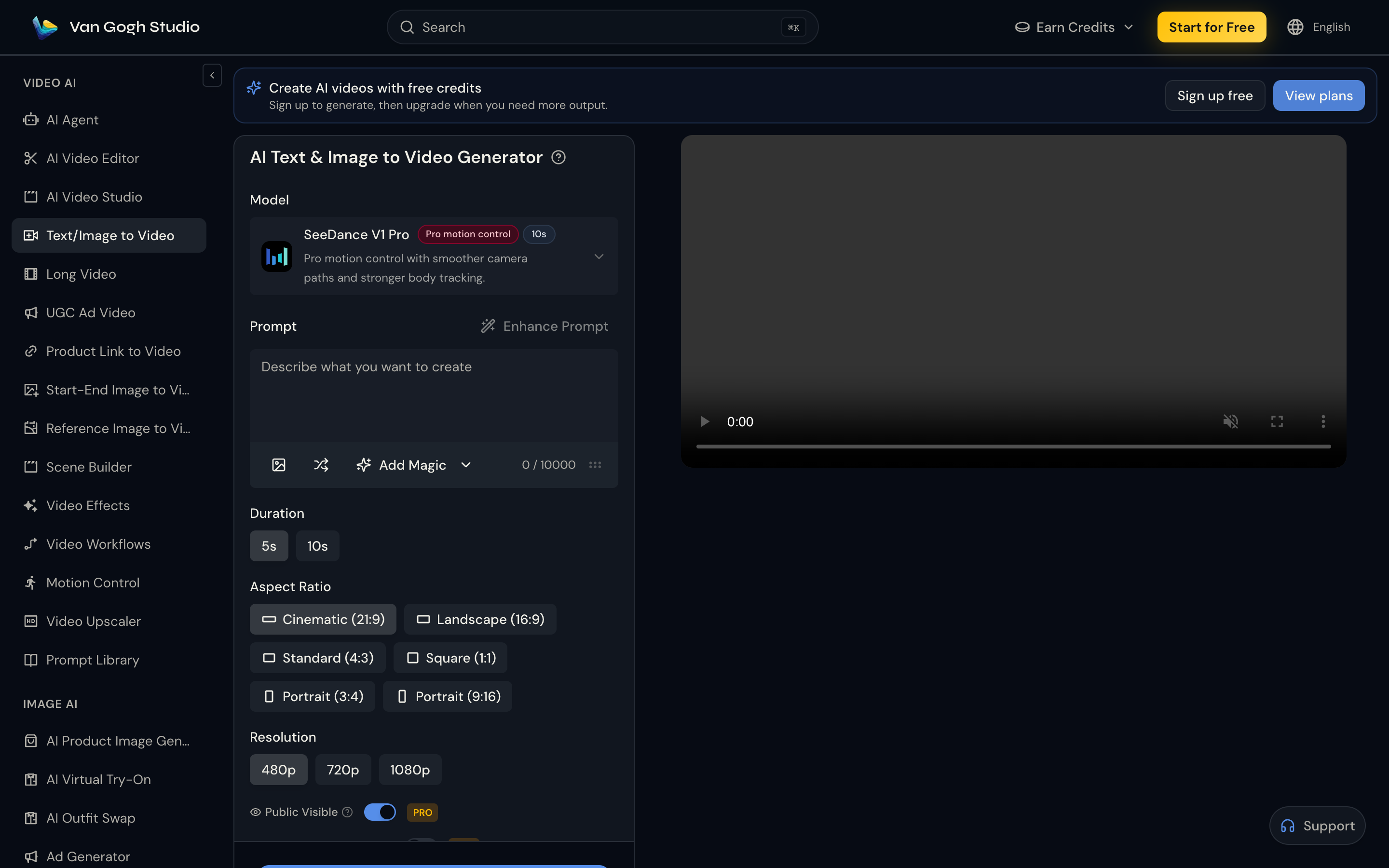Choose Portrait (9:16) aspect ratio
Screen dimensions: 1389x868
pos(448,696)
